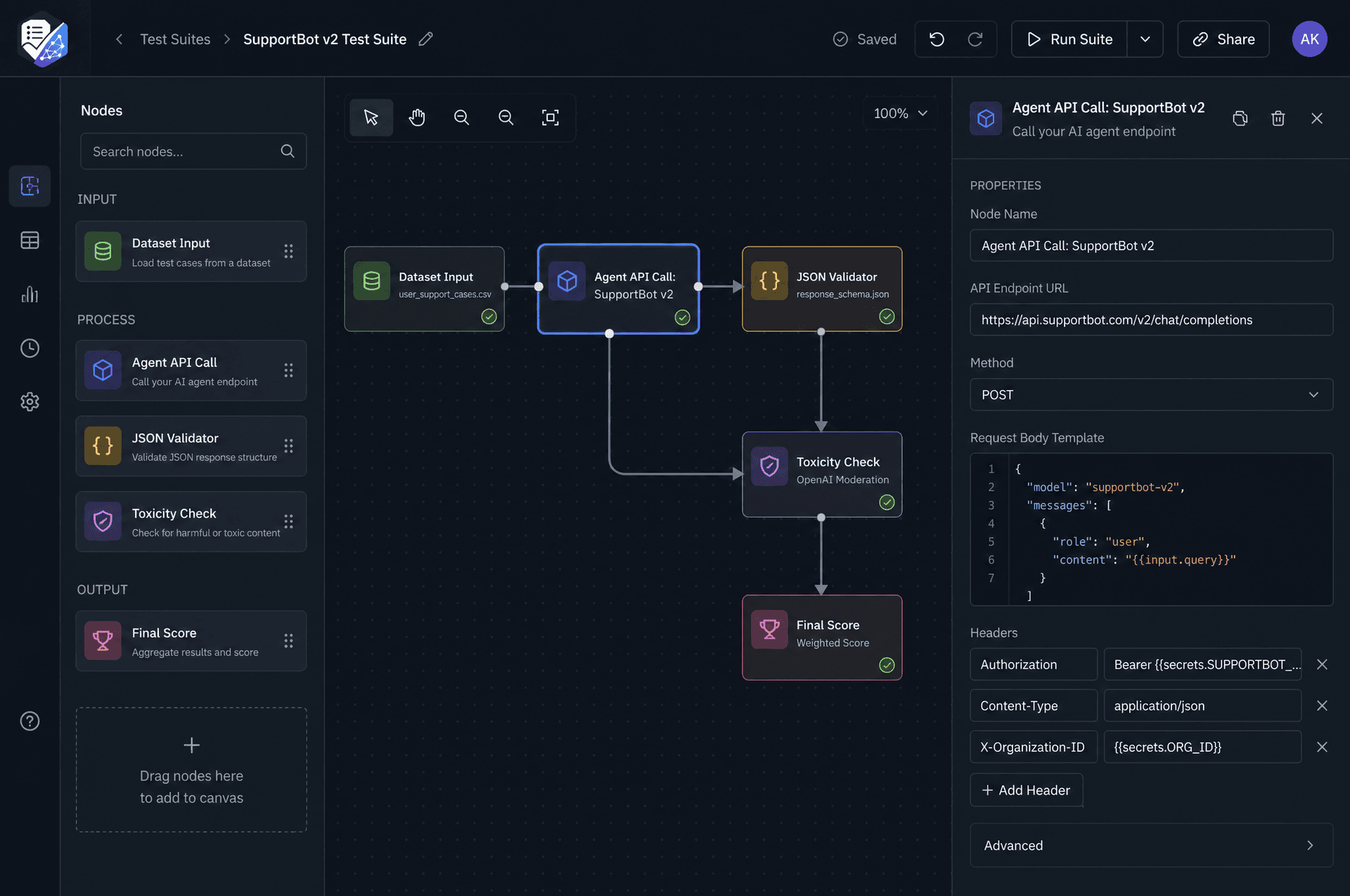
Task: Open the 100% zoom level dropdown
Action: pyautogui.click(x=901, y=113)
